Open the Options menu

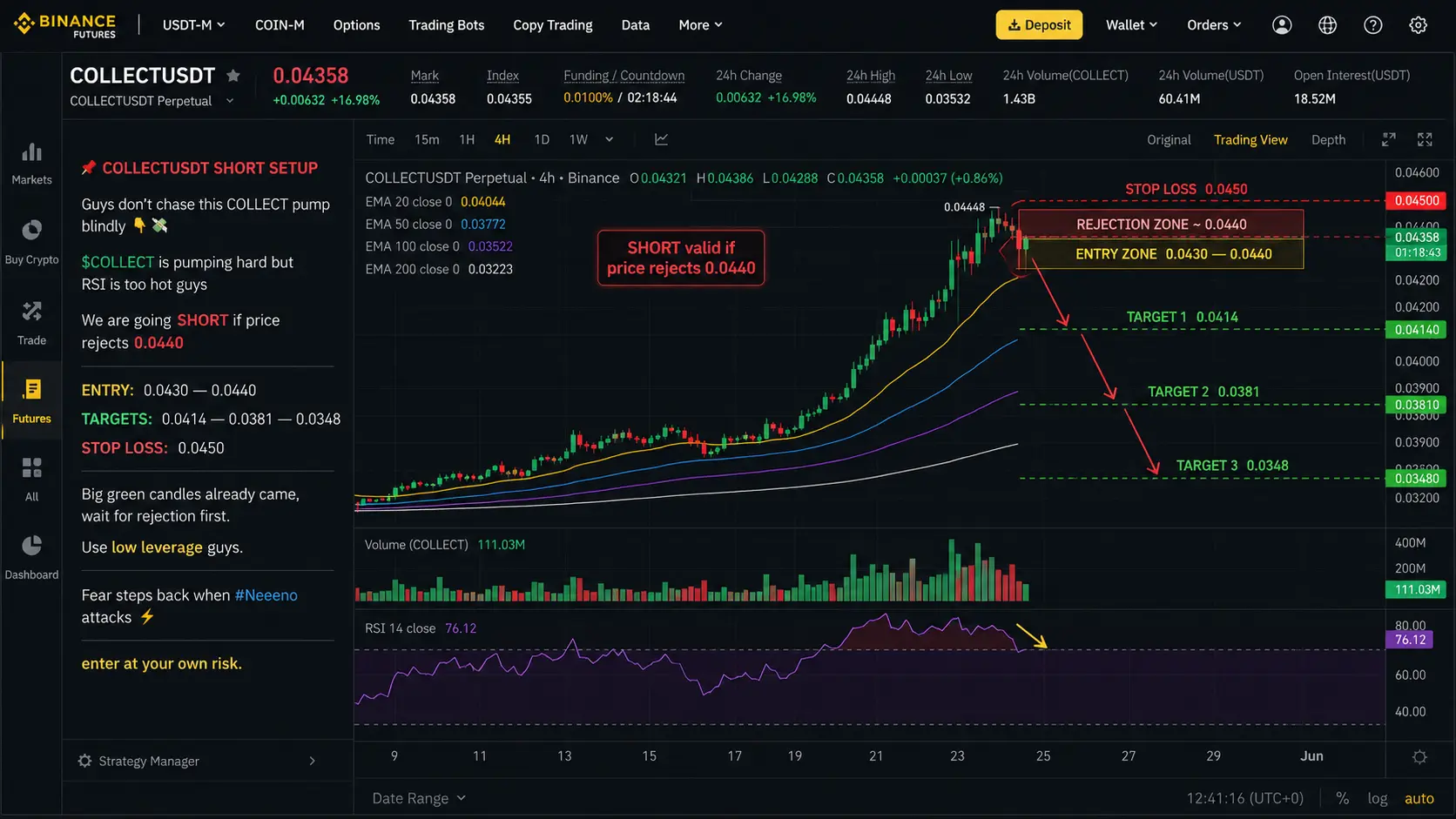356,25
